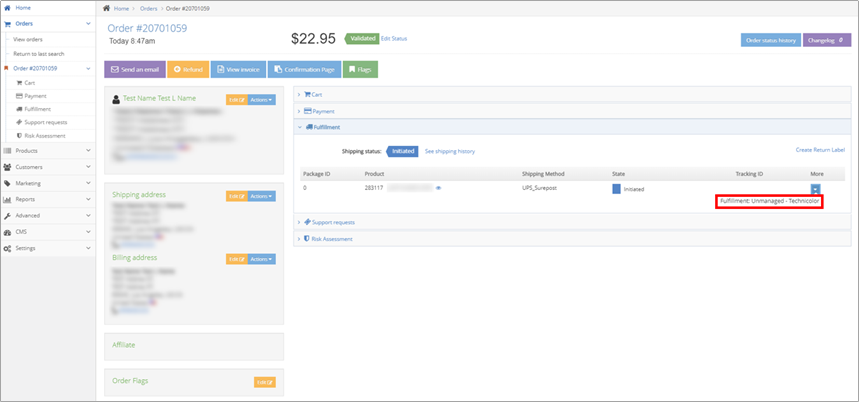
Task: Go to Fulfillment in the sidebar
Action: click(37, 109)
